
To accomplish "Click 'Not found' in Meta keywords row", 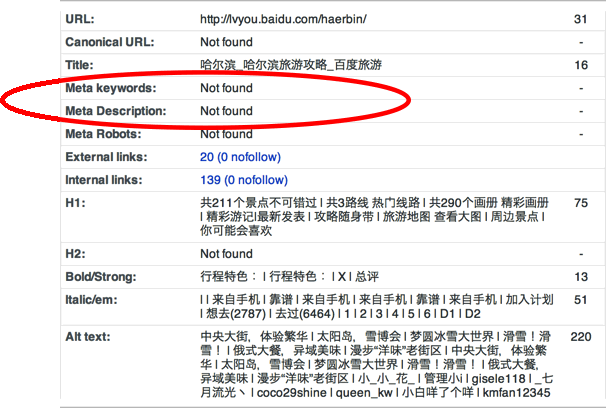I will click(226, 88).
